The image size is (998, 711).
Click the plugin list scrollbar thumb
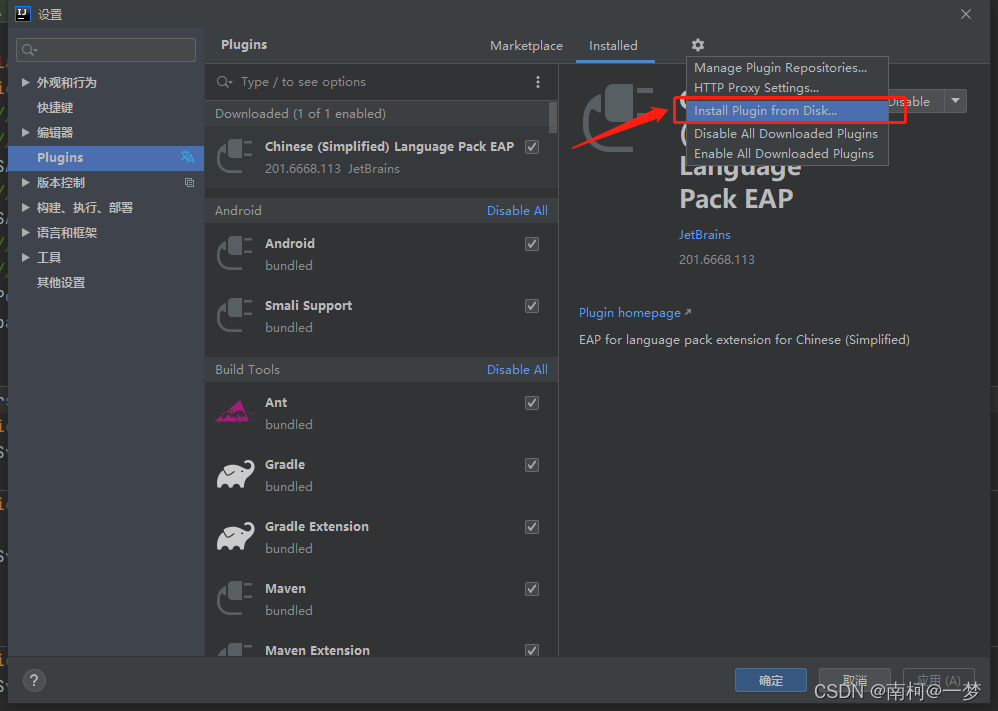(x=552, y=116)
